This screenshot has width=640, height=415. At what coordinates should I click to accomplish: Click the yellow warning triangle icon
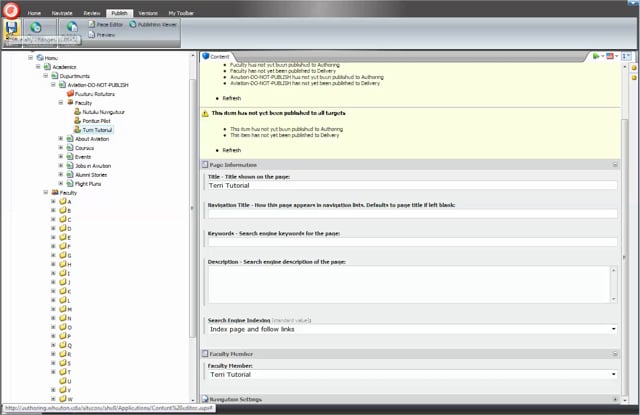(x=205, y=113)
